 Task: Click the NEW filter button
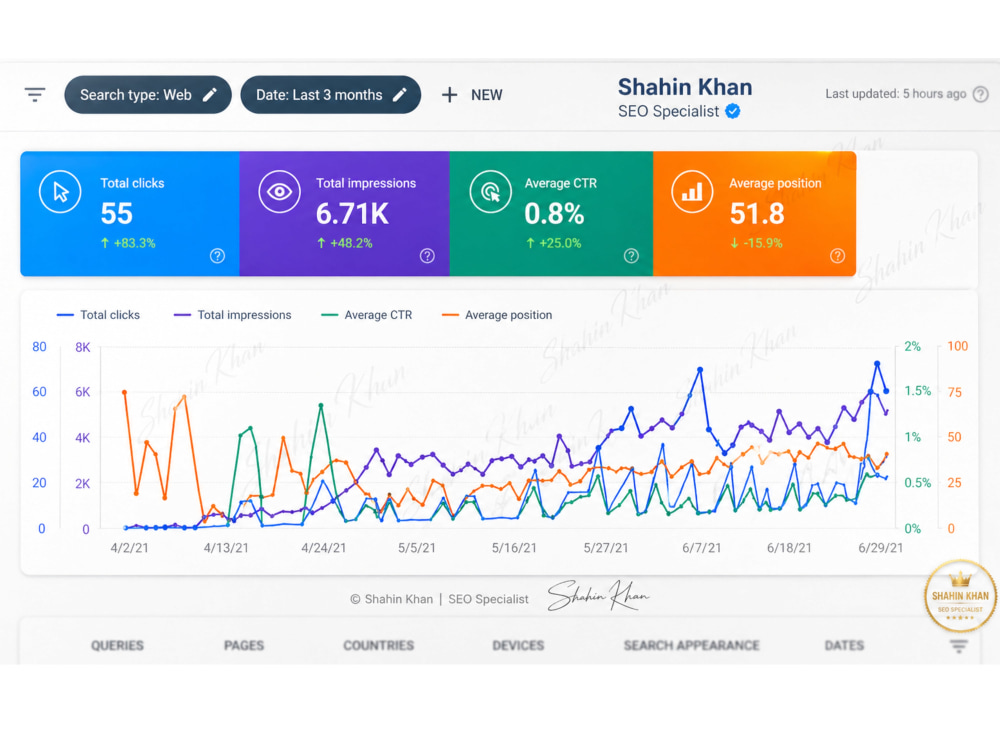tap(473, 95)
